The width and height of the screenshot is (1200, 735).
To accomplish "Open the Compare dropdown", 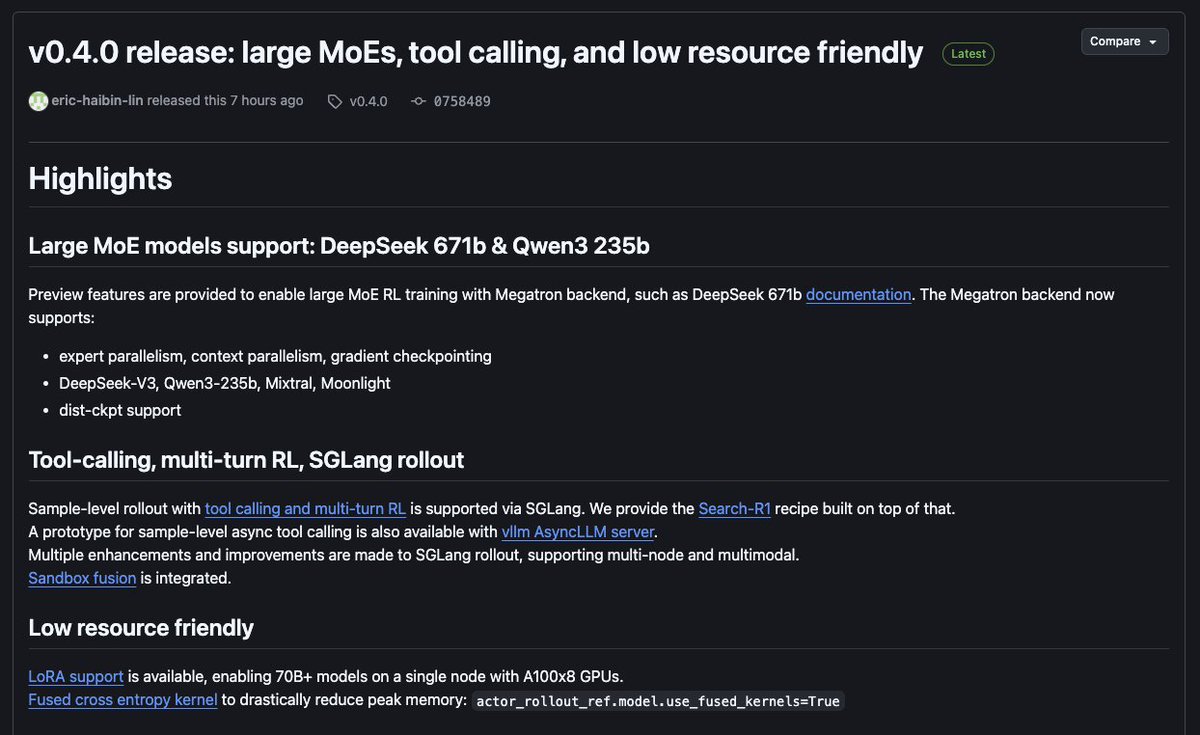I will (x=1124, y=42).
